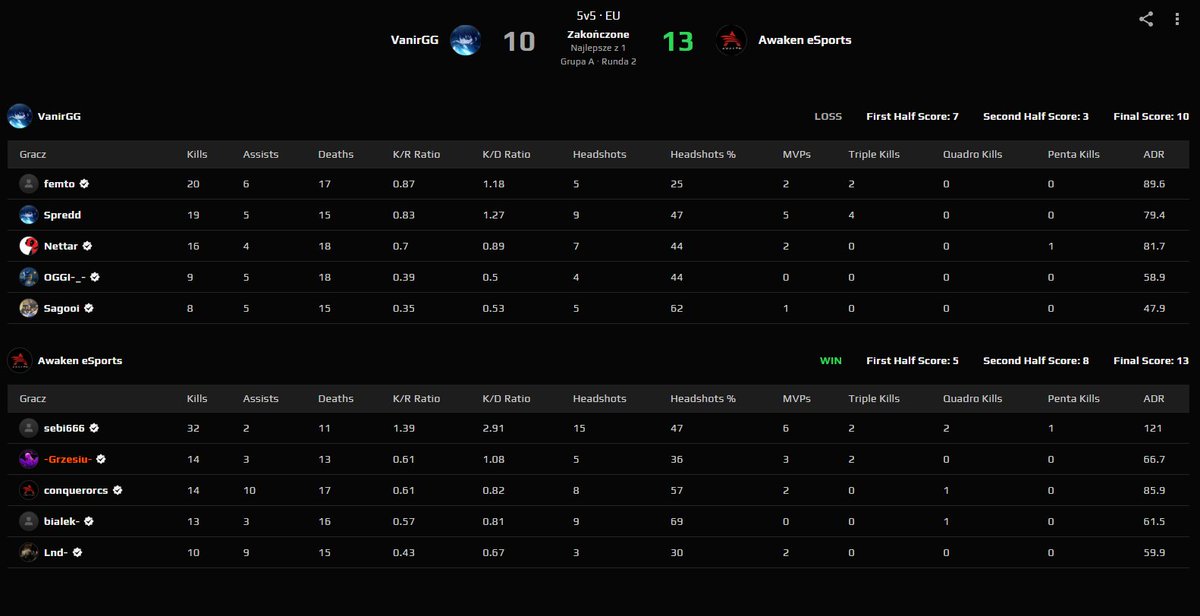1200x616 pixels.
Task: Click femto's ADR value 89.6
Action: click(x=1154, y=184)
